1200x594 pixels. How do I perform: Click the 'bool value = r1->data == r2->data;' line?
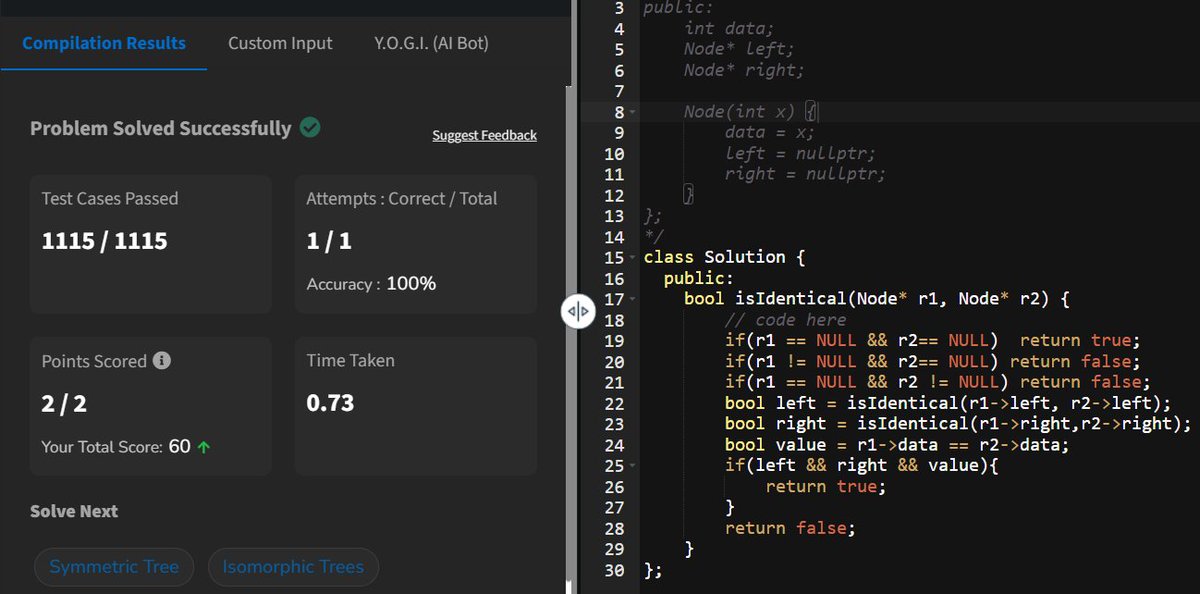[897, 445]
